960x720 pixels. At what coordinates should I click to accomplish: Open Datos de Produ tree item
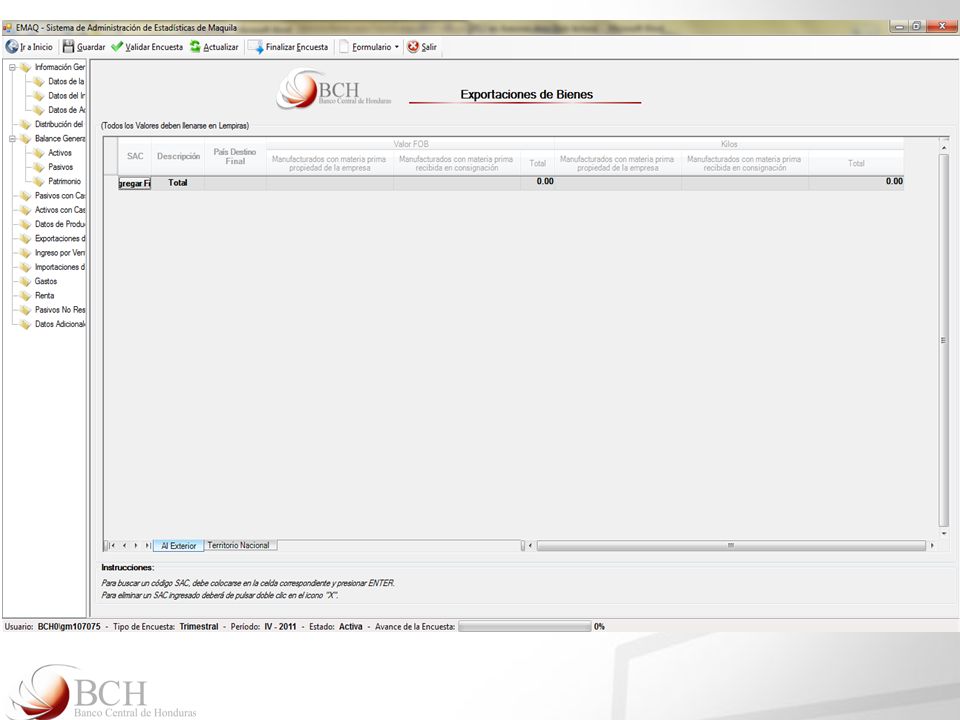[x=59, y=224]
